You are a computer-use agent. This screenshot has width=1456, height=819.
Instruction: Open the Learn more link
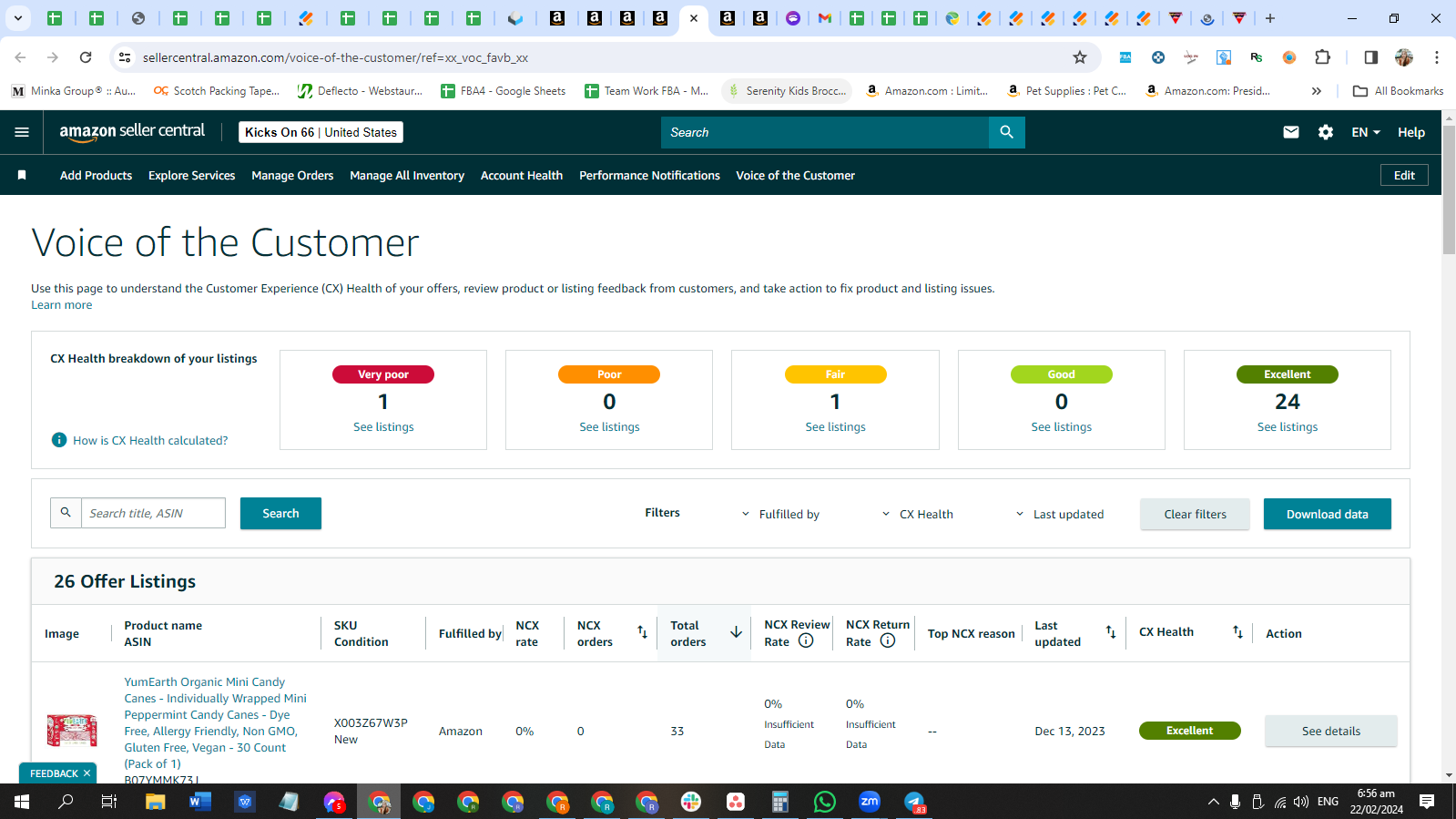(62, 305)
